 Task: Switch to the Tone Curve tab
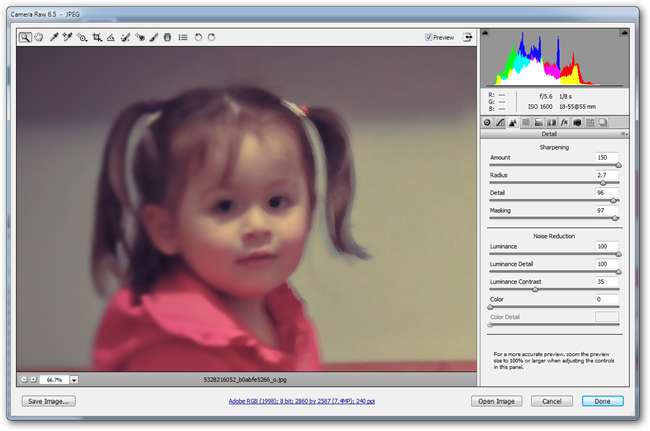[500, 121]
